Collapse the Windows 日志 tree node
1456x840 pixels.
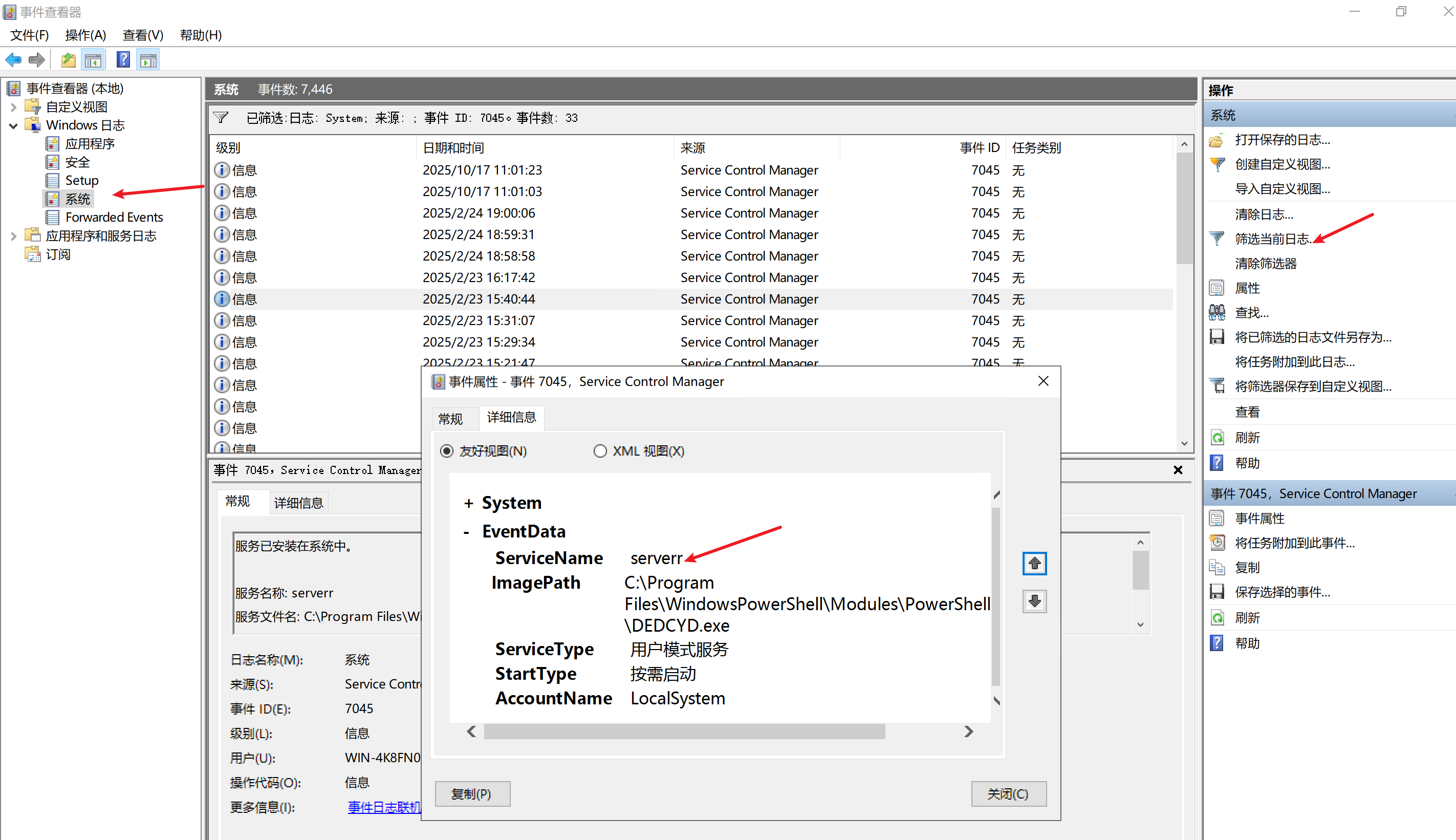(x=13, y=126)
